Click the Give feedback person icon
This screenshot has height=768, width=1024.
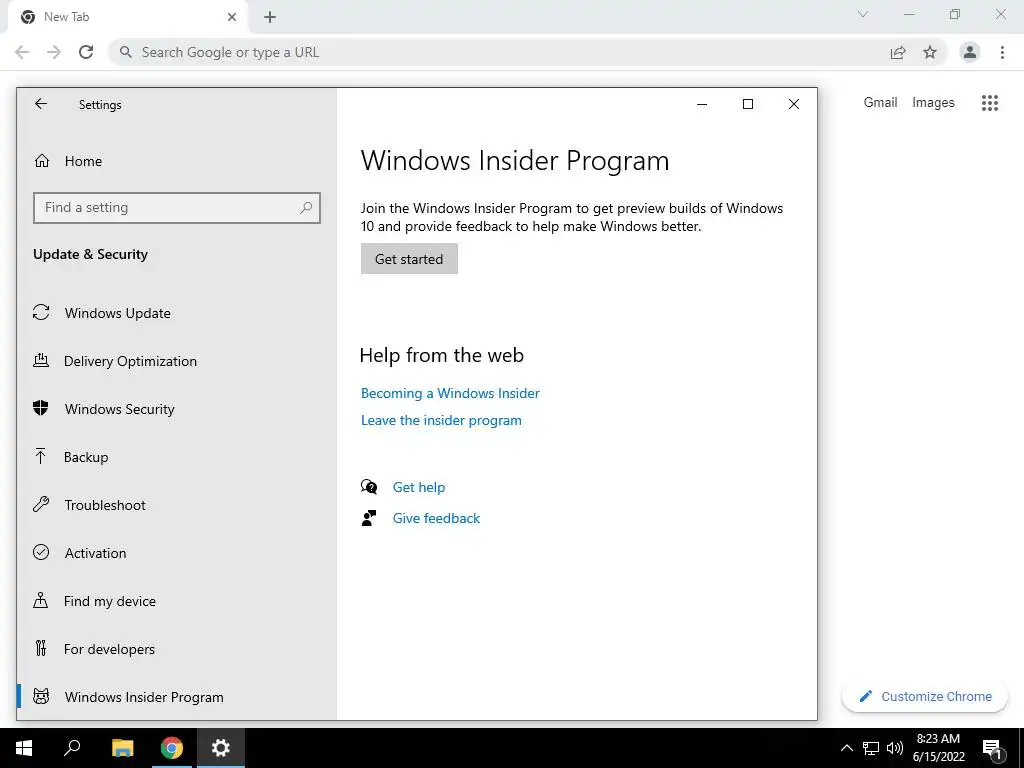(369, 518)
